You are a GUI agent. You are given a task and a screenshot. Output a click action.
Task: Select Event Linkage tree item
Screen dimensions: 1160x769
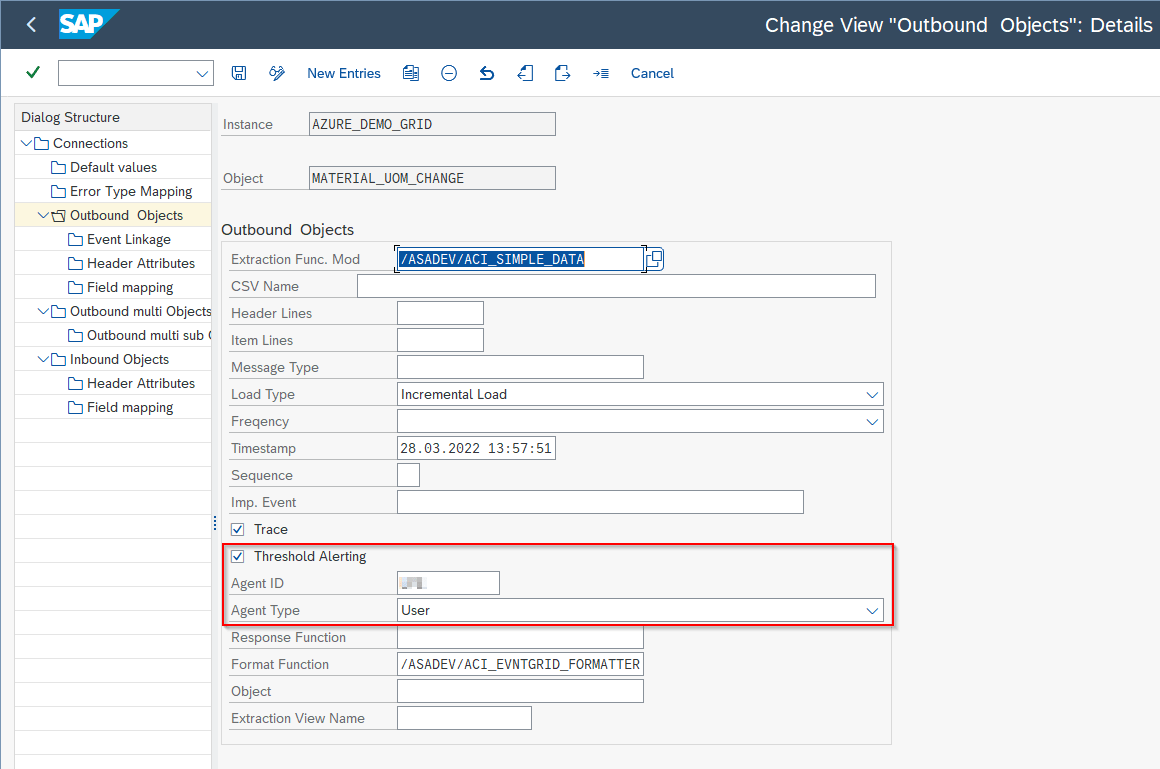(129, 239)
